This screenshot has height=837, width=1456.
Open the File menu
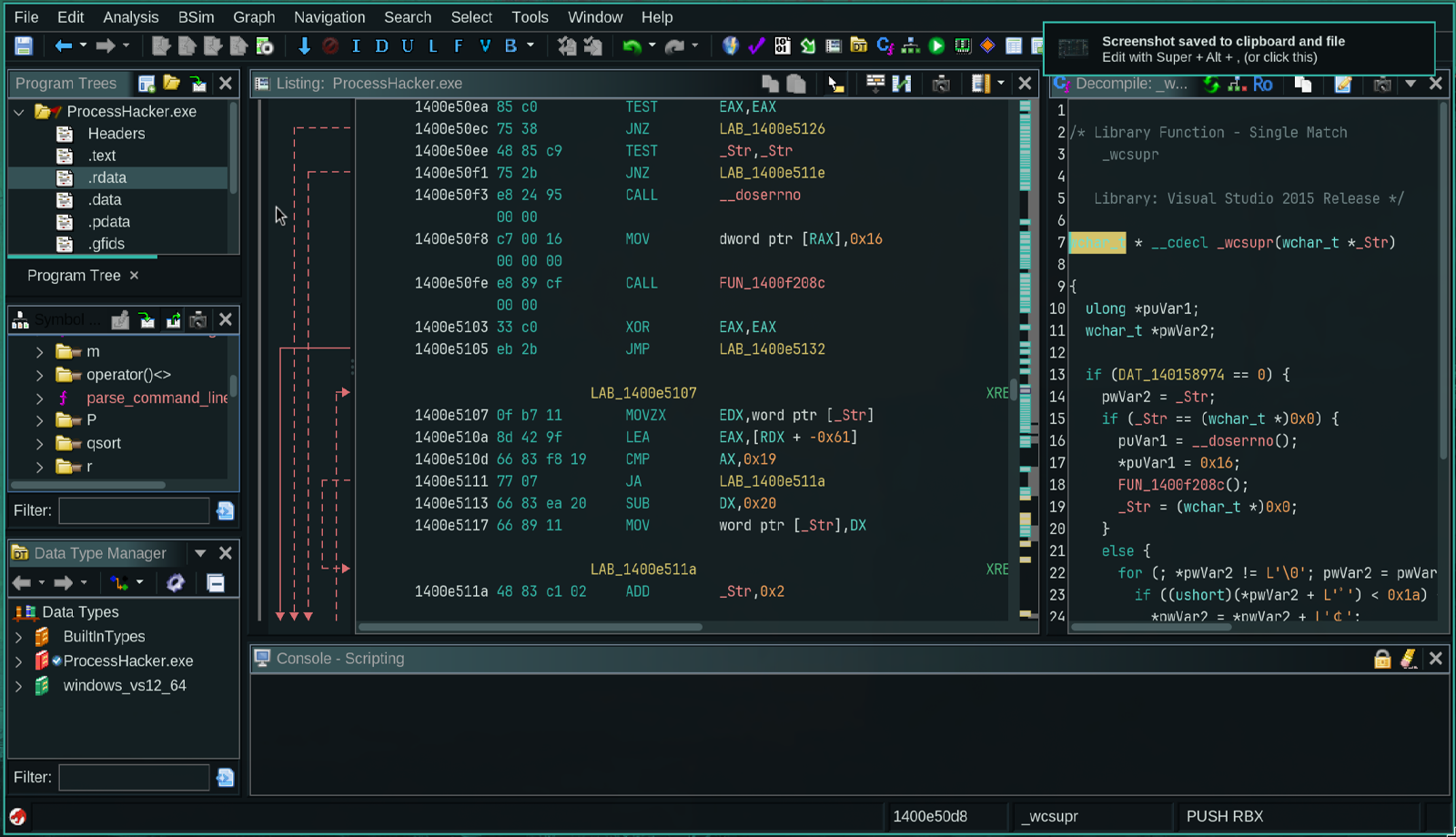pos(26,17)
